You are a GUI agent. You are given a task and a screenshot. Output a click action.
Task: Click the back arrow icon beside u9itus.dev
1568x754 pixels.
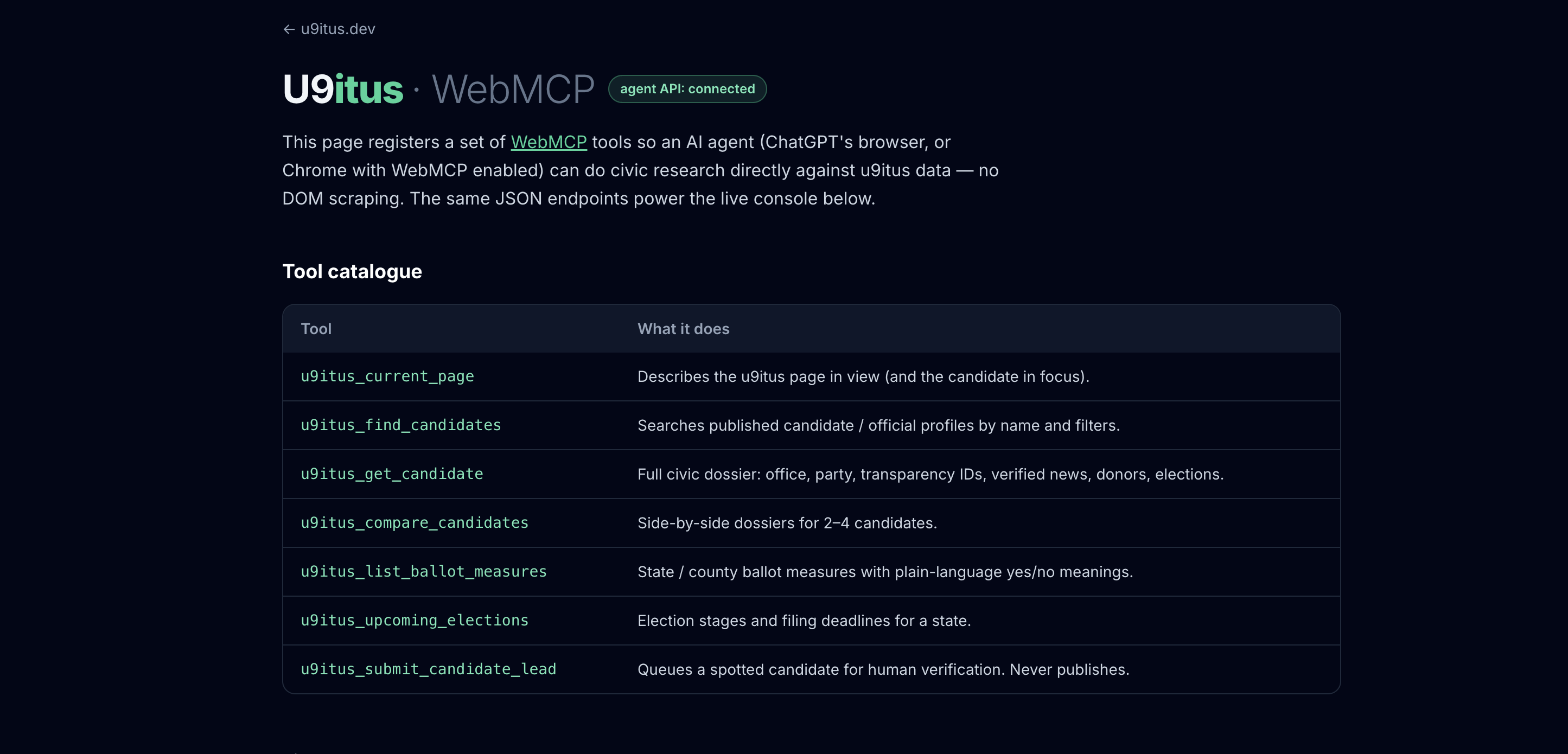click(x=289, y=29)
